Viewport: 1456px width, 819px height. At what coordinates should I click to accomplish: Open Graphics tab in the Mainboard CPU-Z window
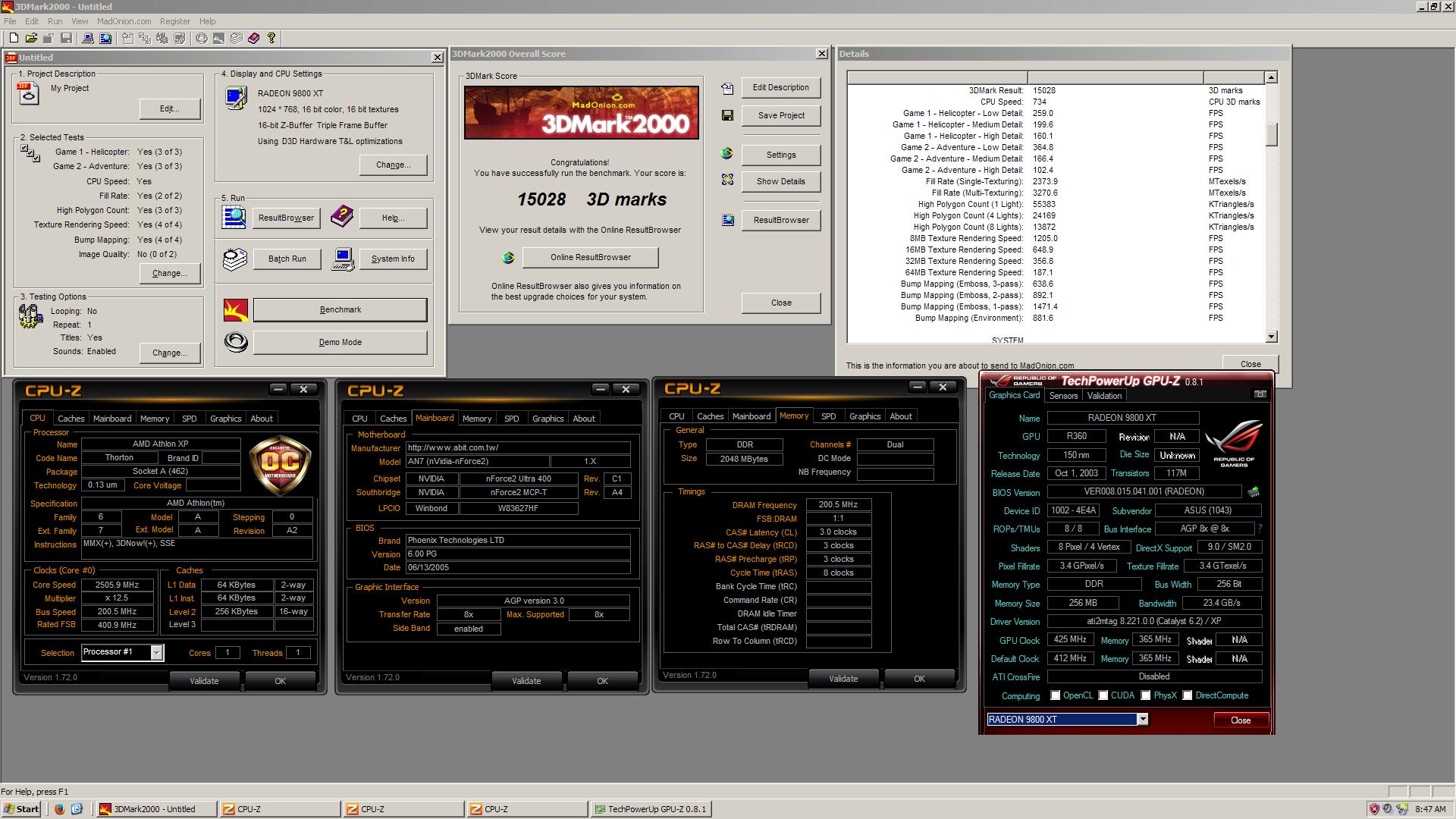[548, 419]
